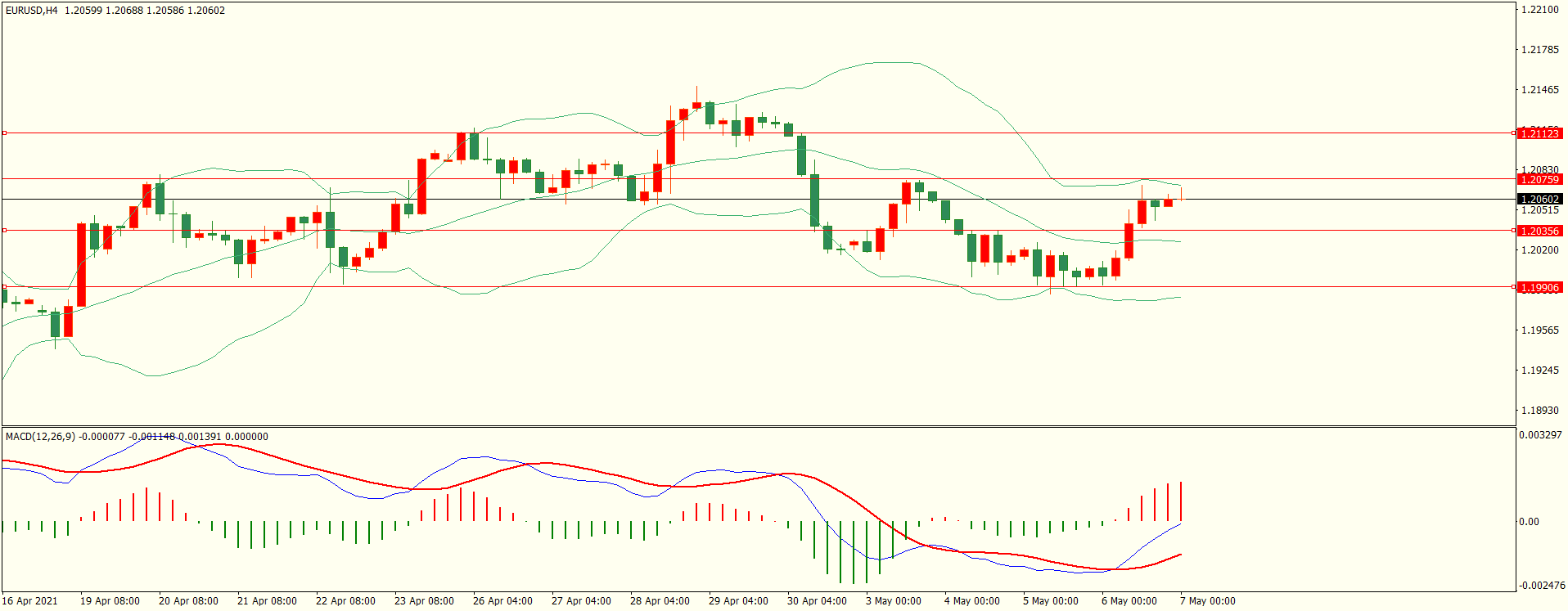
Task: Click the 0.003297 value on the MACD scale
Action: (1540, 435)
